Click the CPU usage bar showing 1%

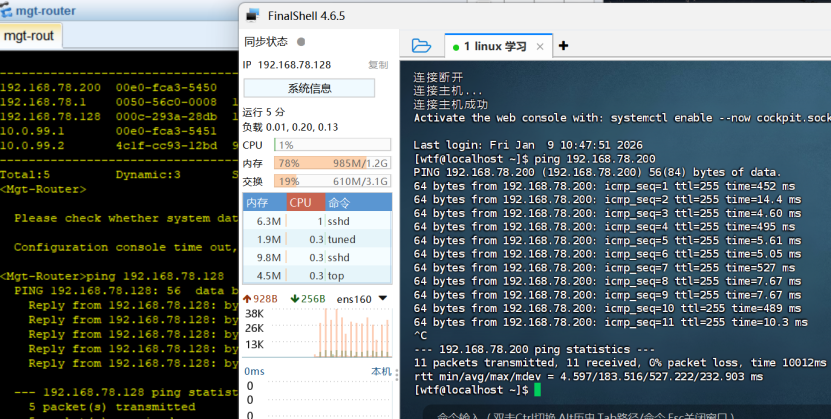click(x=332, y=145)
